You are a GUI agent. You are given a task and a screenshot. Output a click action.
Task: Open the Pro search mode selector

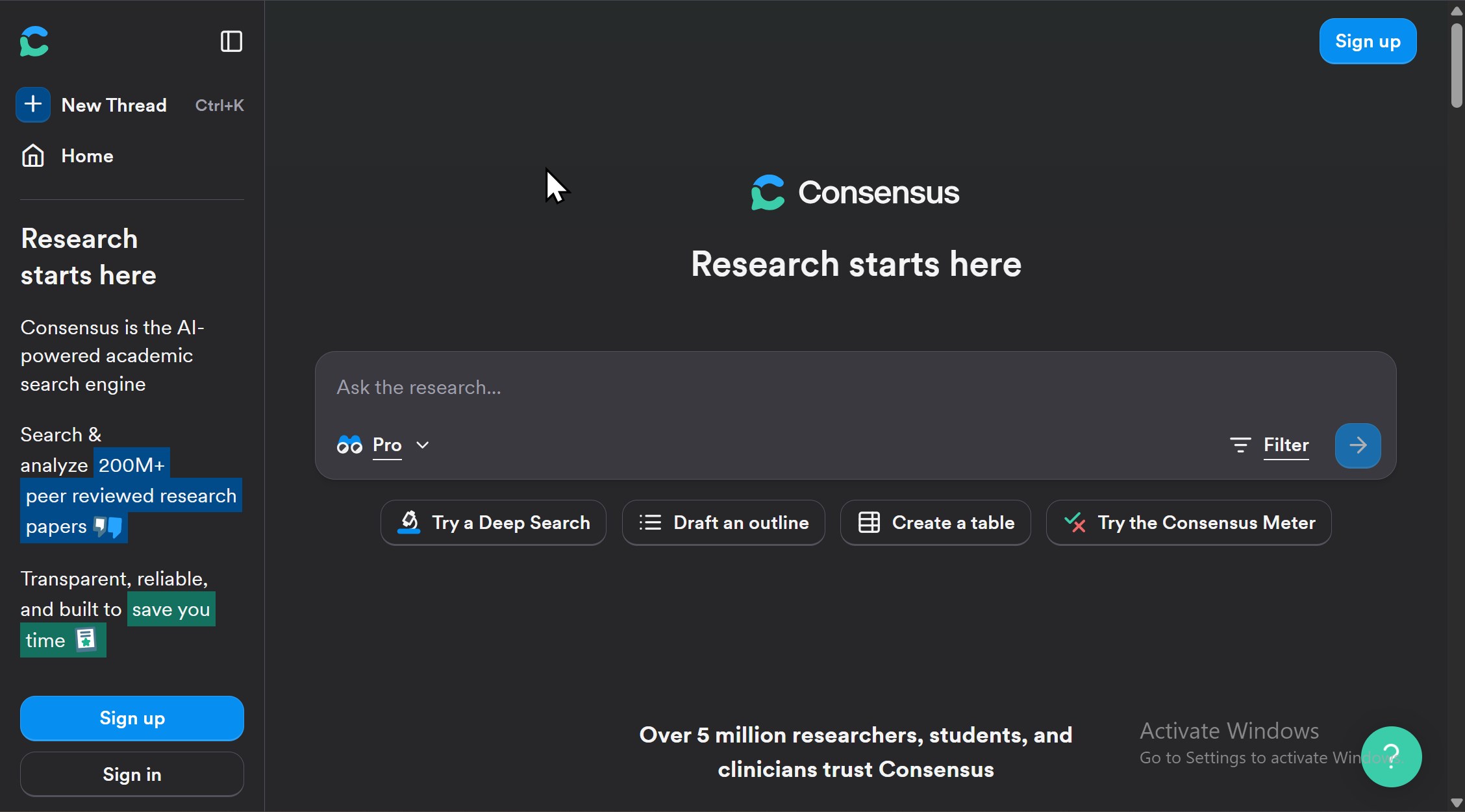[x=383, y=445]
